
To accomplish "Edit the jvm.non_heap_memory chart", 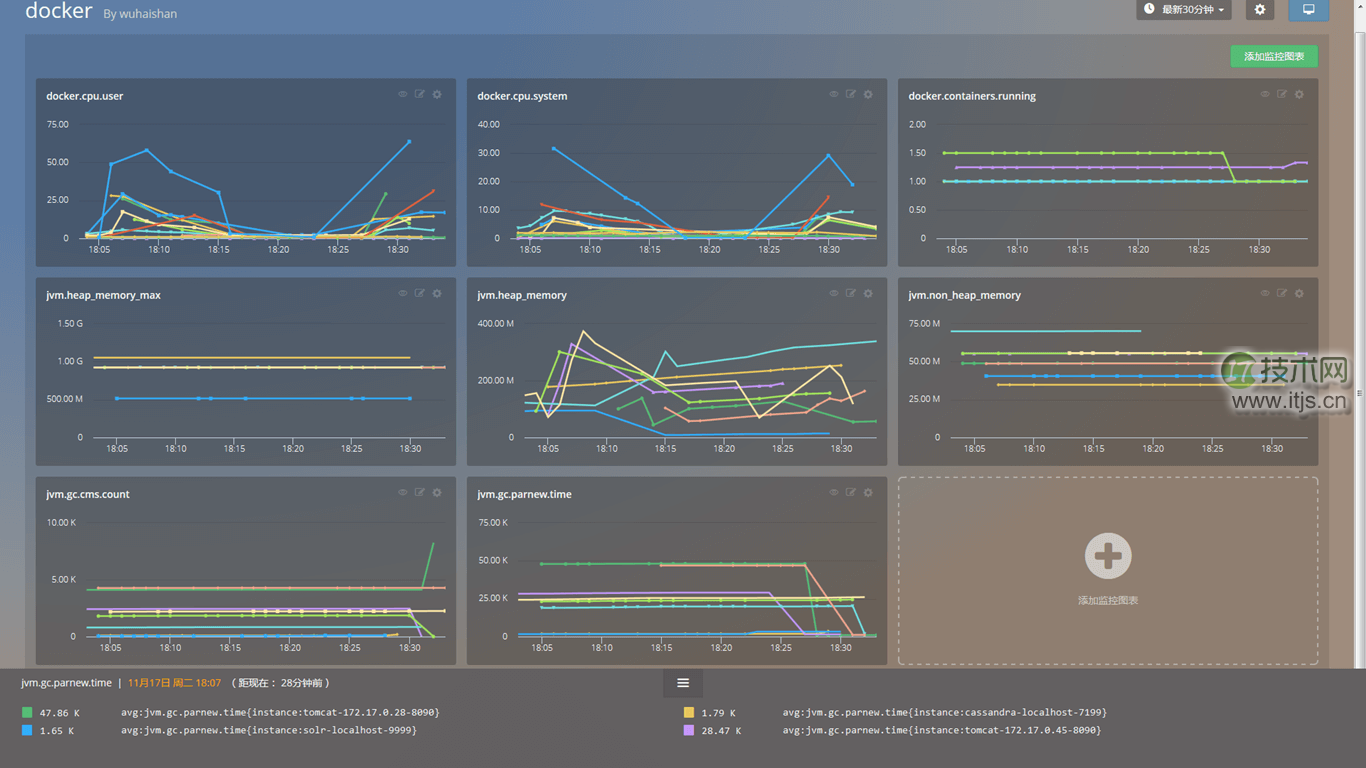I will pyautogui.click(x=1282, y=294).
